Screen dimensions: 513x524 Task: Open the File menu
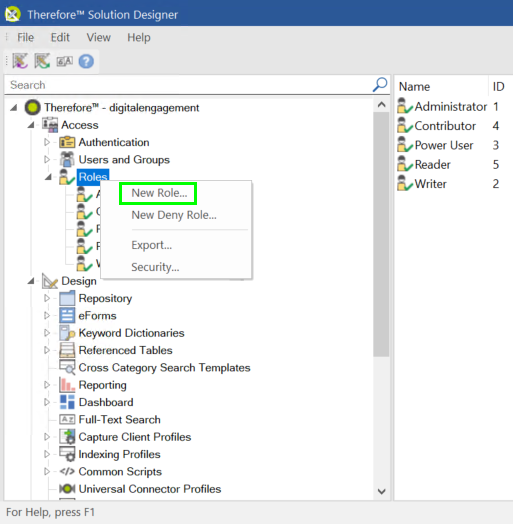(x=25, y=37)
